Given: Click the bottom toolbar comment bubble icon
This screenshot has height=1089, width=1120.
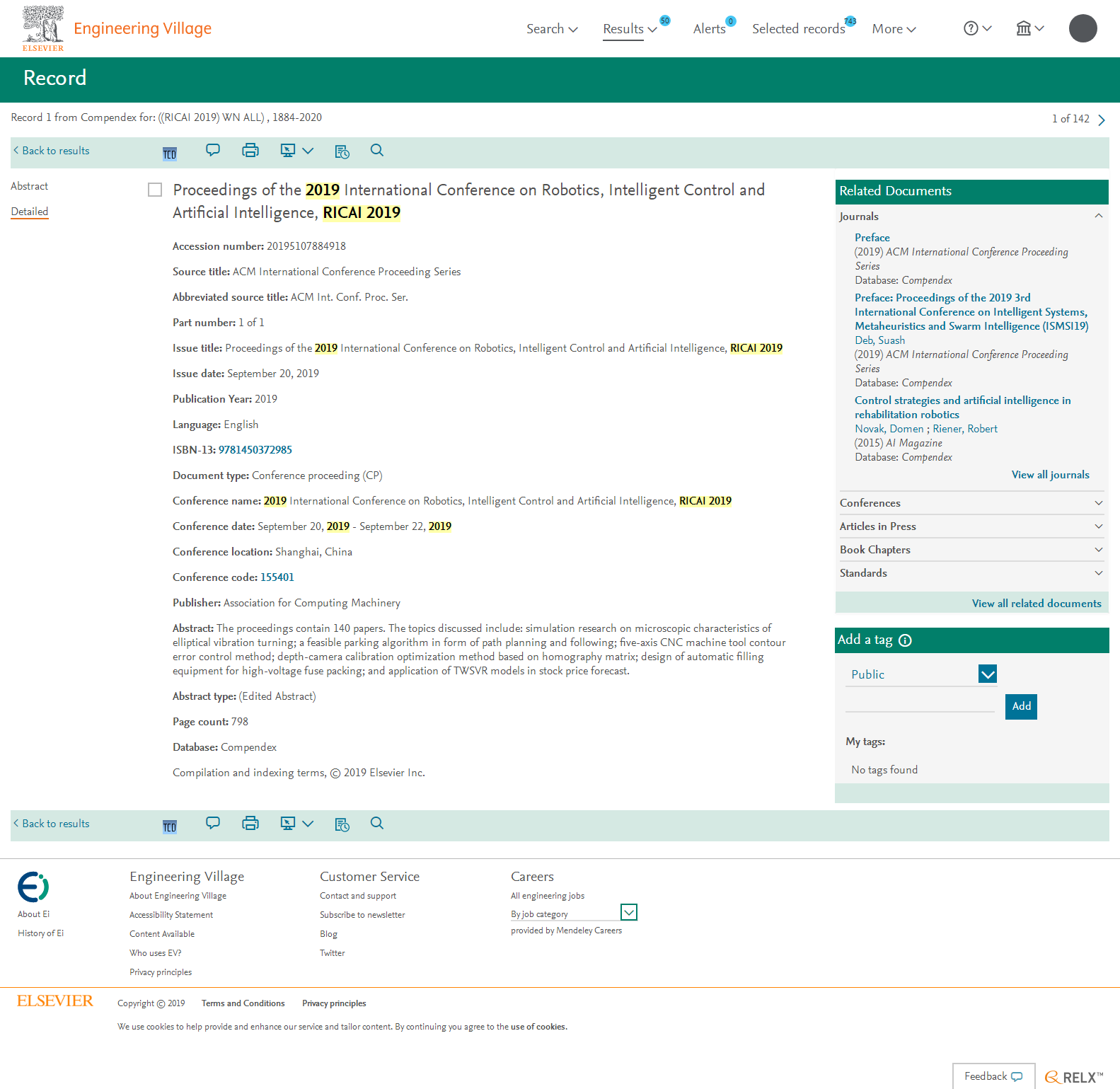Looking at the screenshot, I should 213,823.
